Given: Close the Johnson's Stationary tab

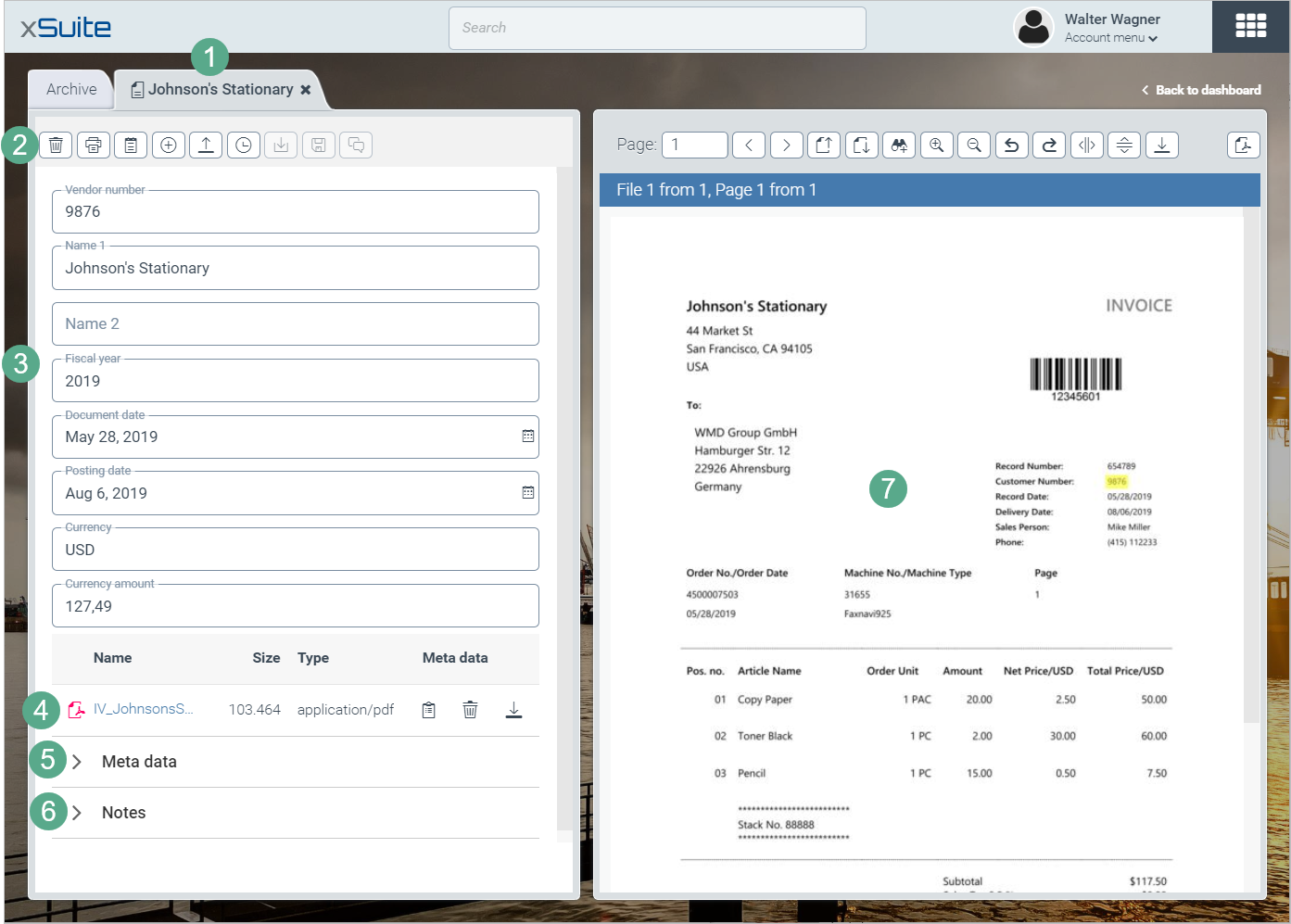Looking at the screenshot, I should pyautogui.click(x=305, y=90).
